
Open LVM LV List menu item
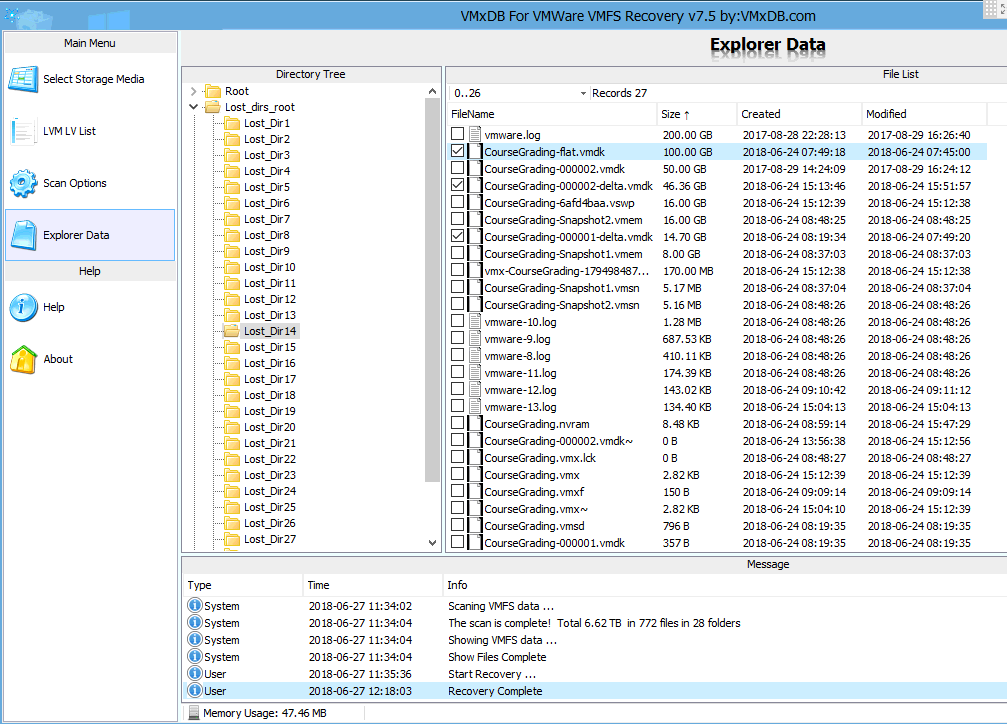pos(90,131)
